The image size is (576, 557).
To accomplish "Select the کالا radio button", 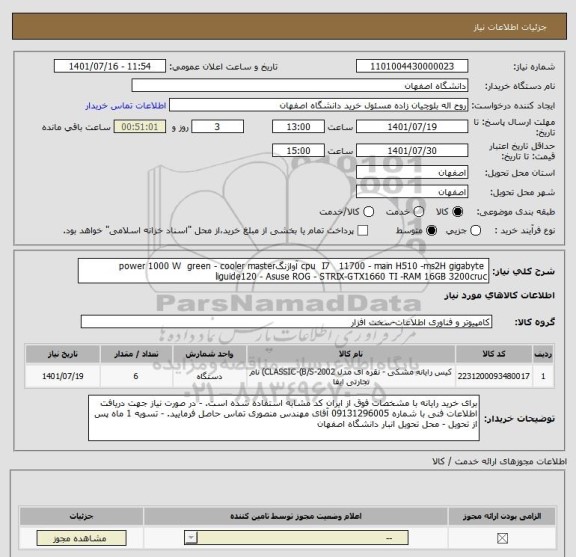I will [458, 212].
